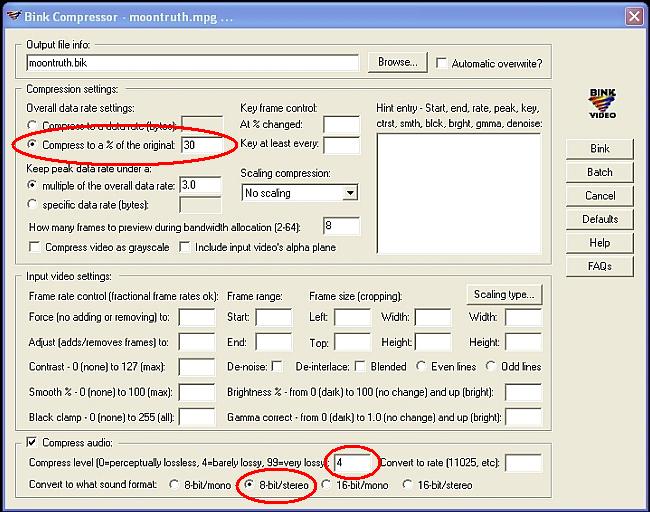Screen dimensions: 650x512
Task: Open the FAQs
Action: [x=599, y=266]
